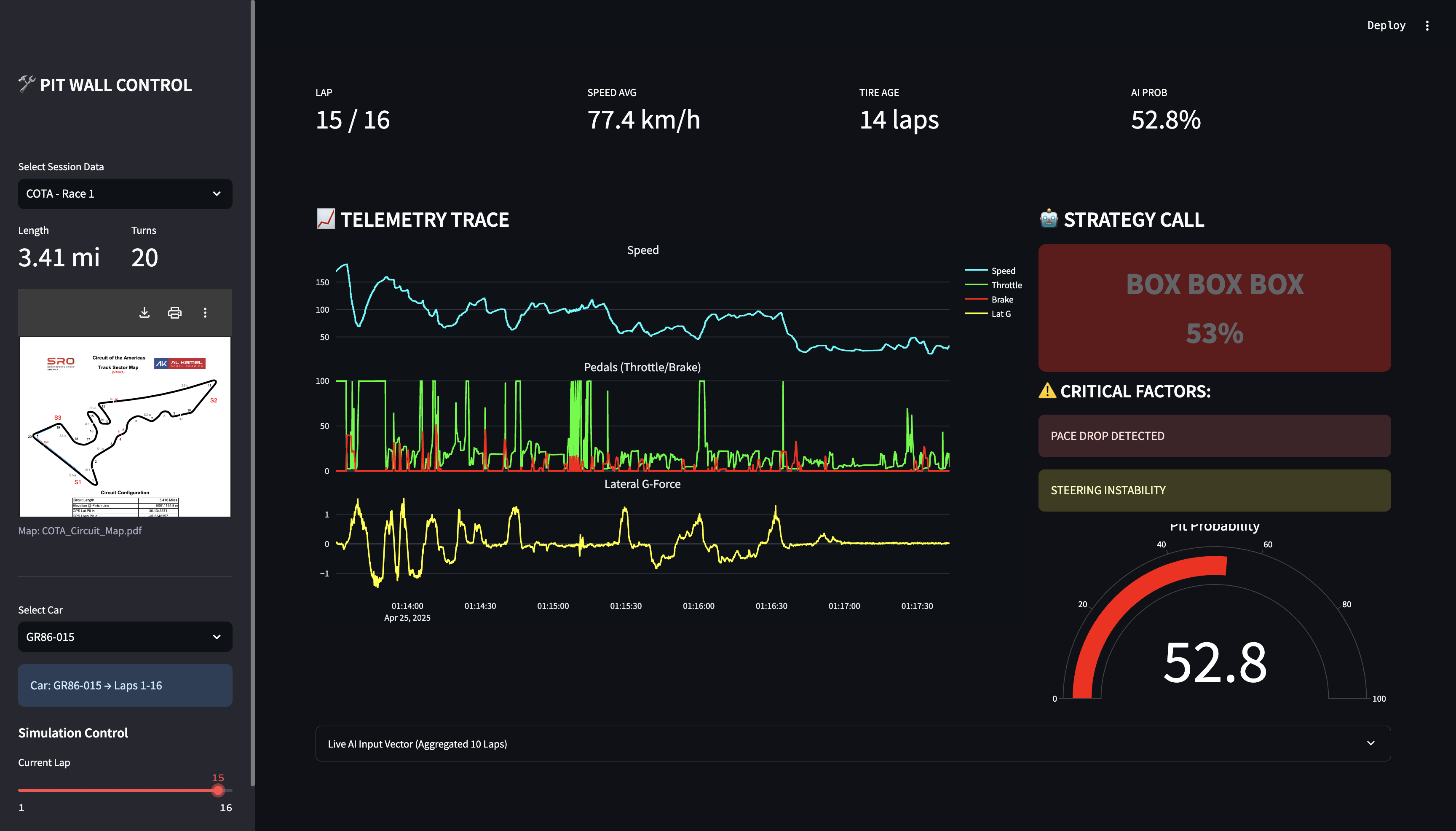This screenshot has height=831, width=1456.
Task: Open the Select Car dropdown
Action: (125, 636)
